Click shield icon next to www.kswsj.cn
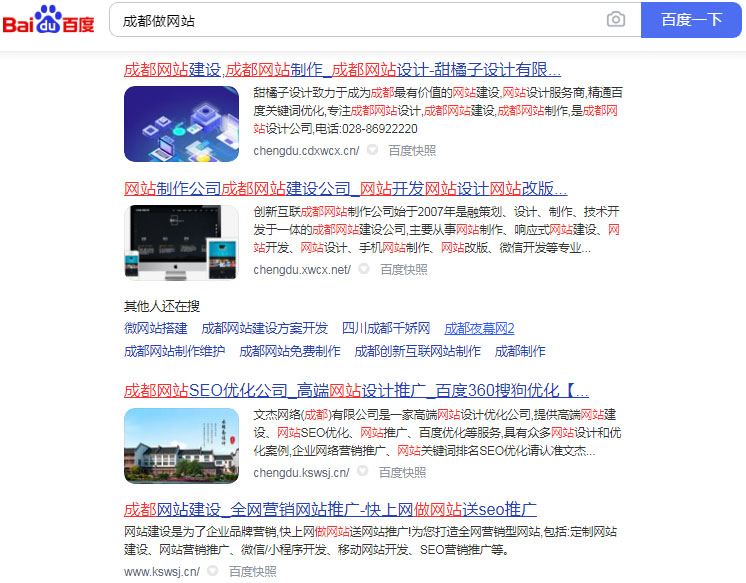Viewport: 746px width, 583px height. 213,571
